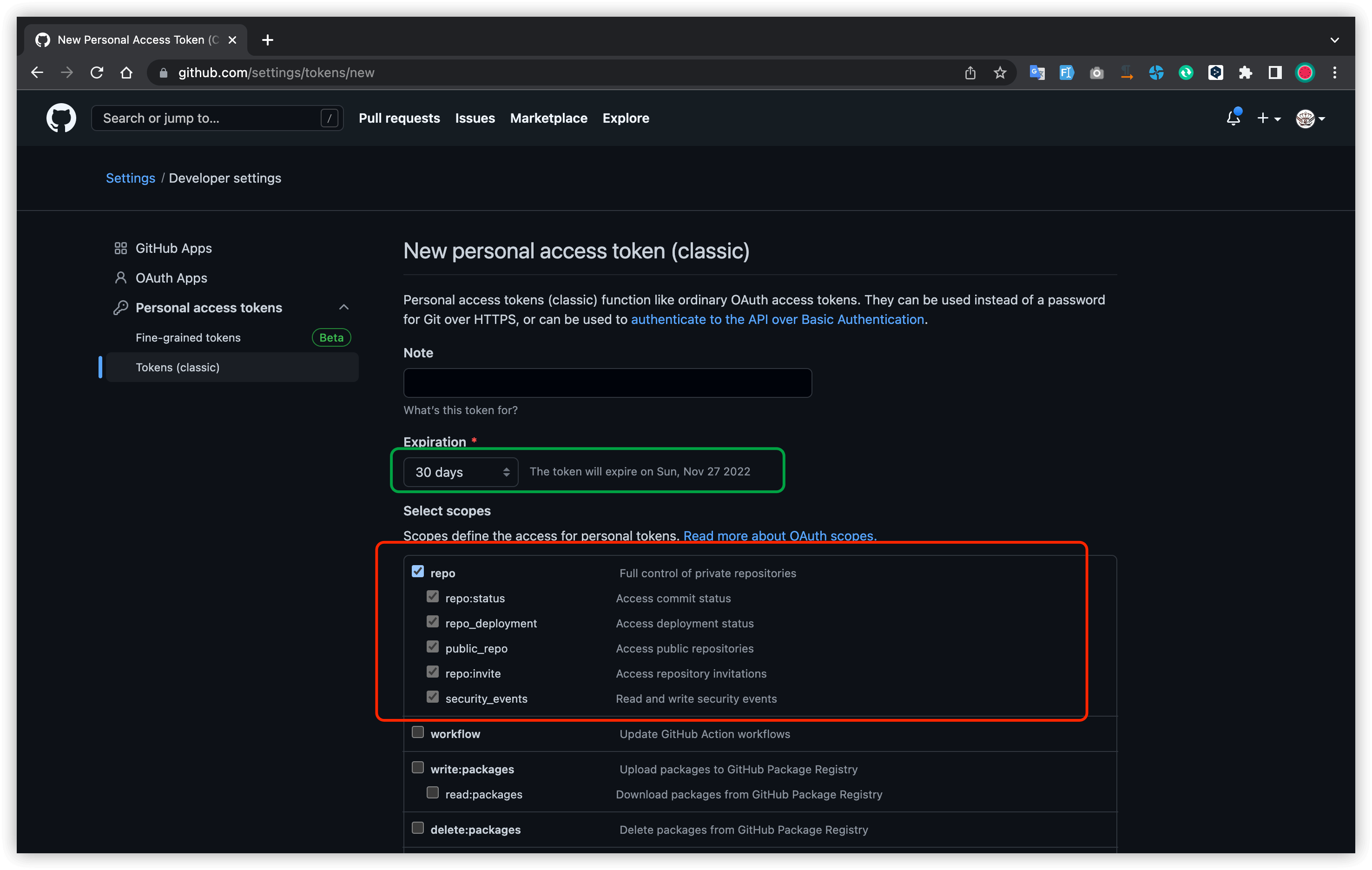This screenshot has width=1372, height=870.
Task: Click the browser forward arrow
Action: 67,73
